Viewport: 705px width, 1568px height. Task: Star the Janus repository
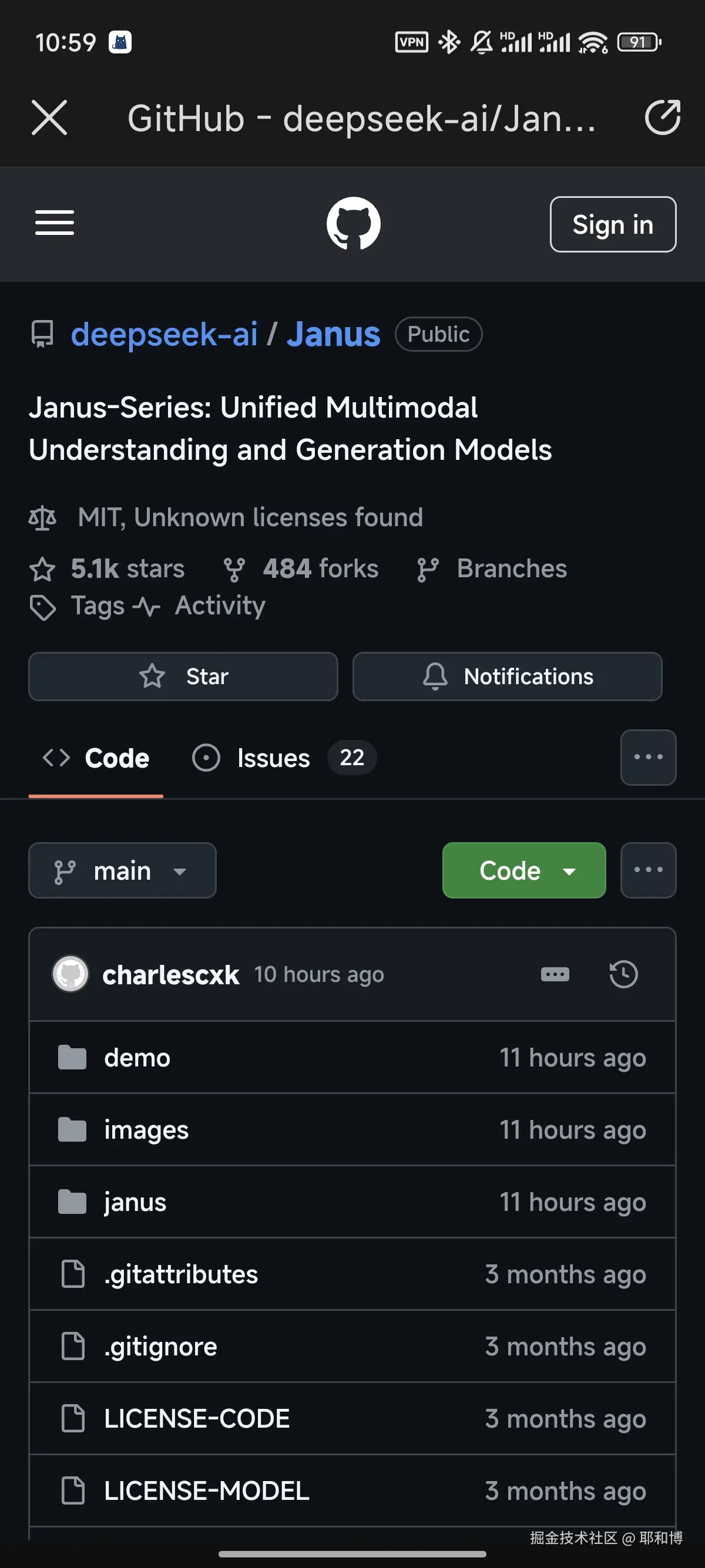pyautogui.click(x=183, y=677)
